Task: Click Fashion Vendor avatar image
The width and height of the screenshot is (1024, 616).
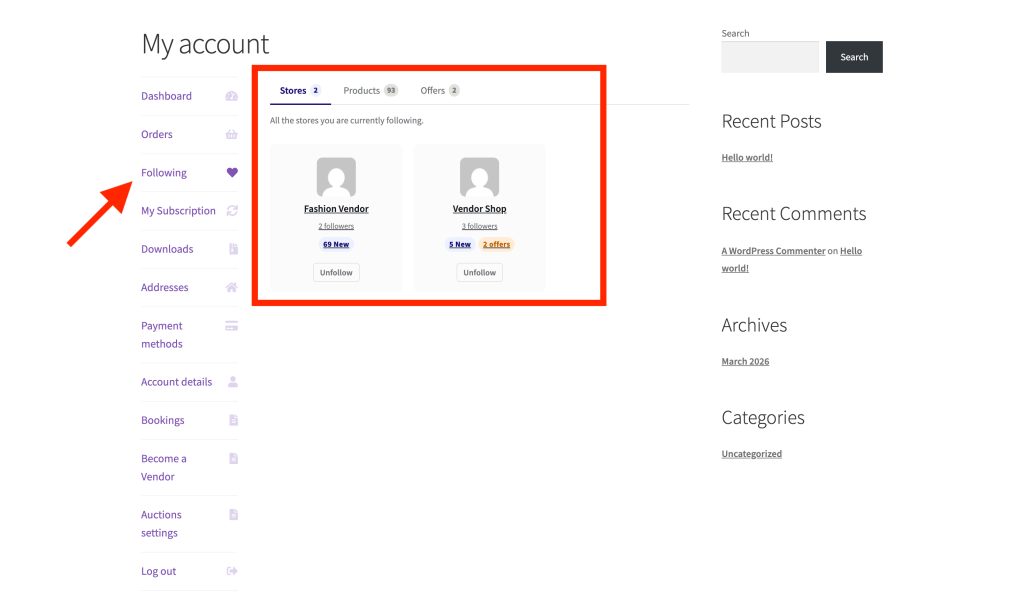Action: (336, 177)
